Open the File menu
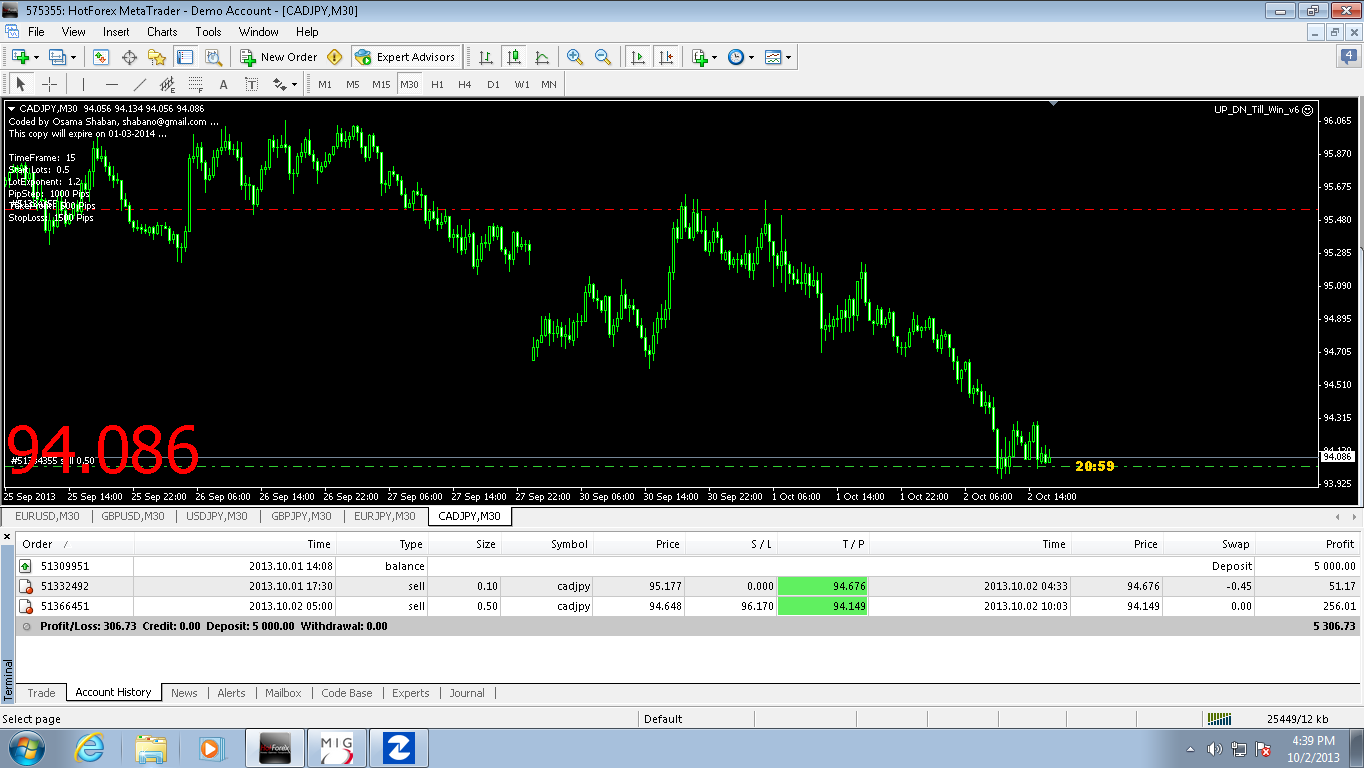 click(36, 32)
